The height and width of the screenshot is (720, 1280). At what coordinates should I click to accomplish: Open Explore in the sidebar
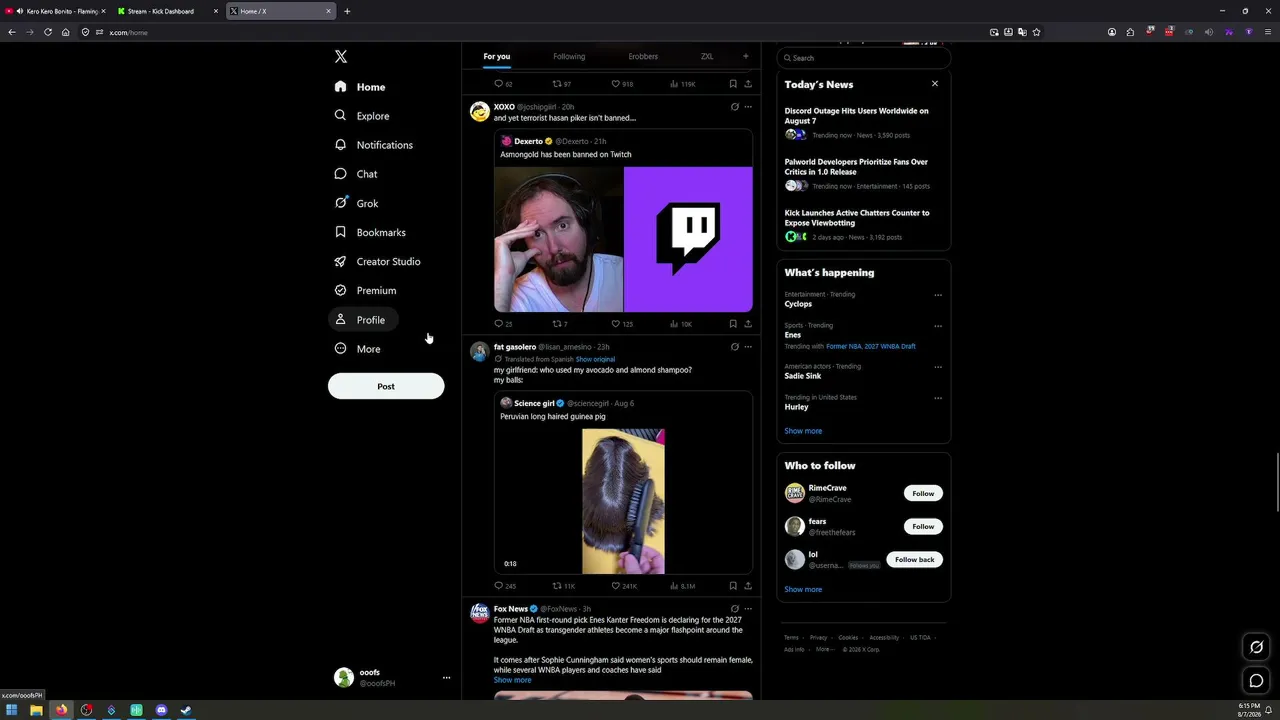(x=363, y=116)
